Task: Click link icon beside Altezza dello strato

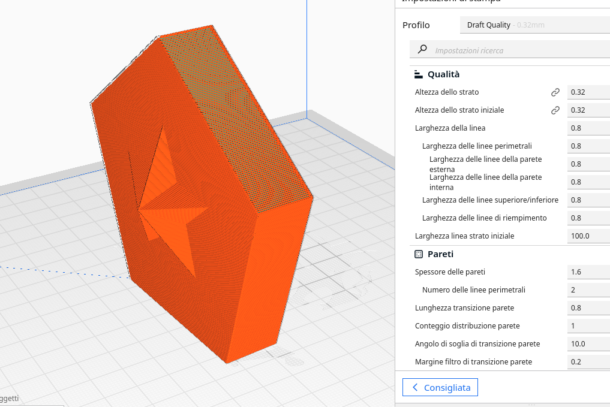Action: tap(555, 92)
